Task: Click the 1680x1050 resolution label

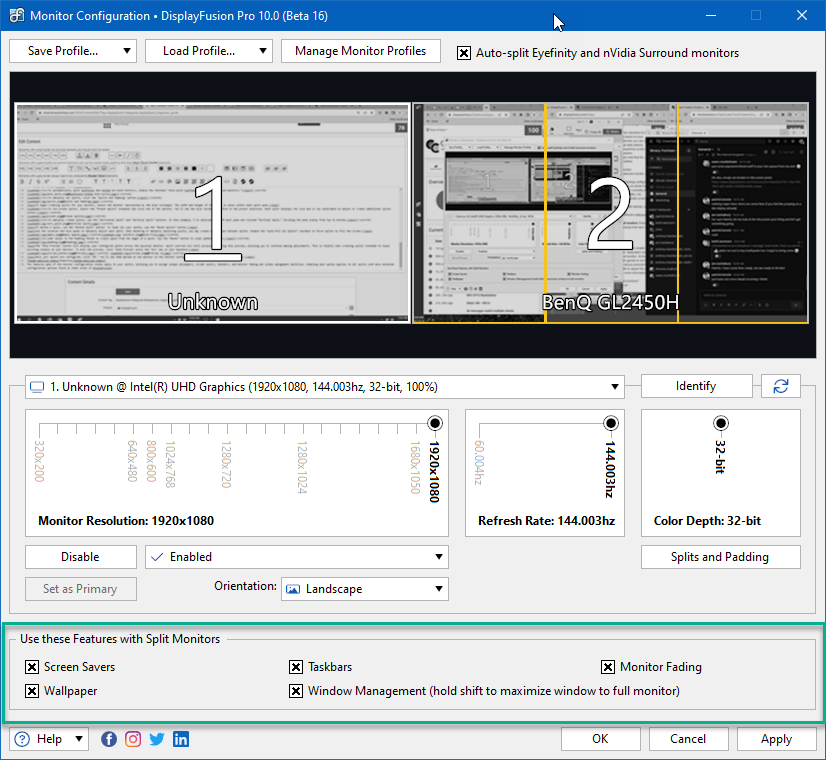Action: [x=415, y=467]
